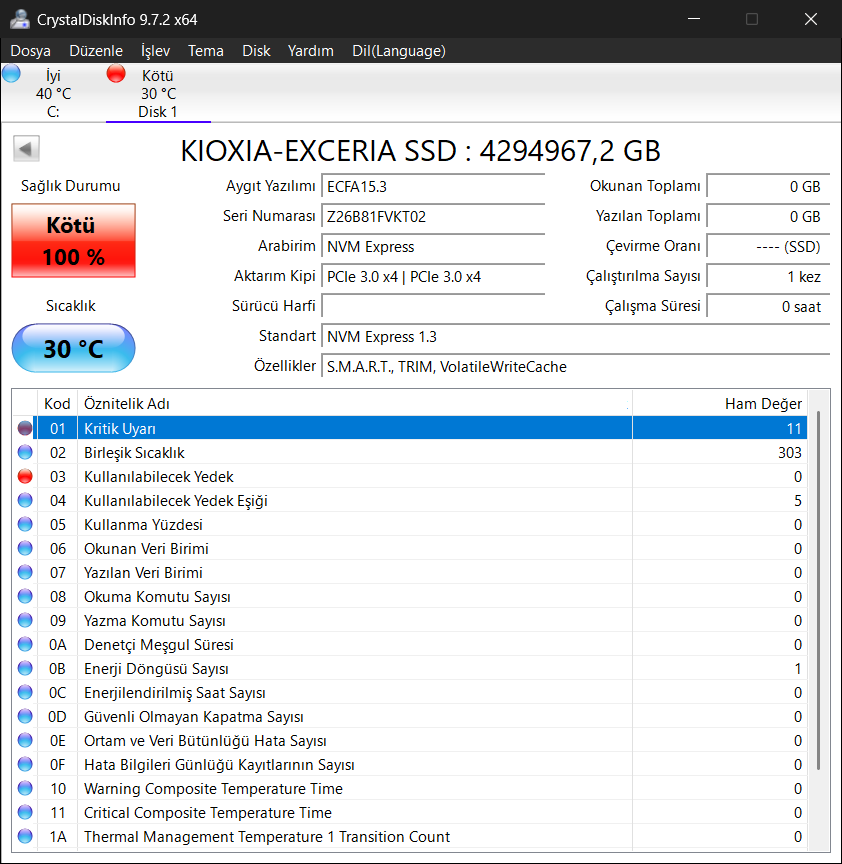Click the Okunan Toplamı value 0 GB
Viewport: 842px width, 864px height.
(768, 186)
